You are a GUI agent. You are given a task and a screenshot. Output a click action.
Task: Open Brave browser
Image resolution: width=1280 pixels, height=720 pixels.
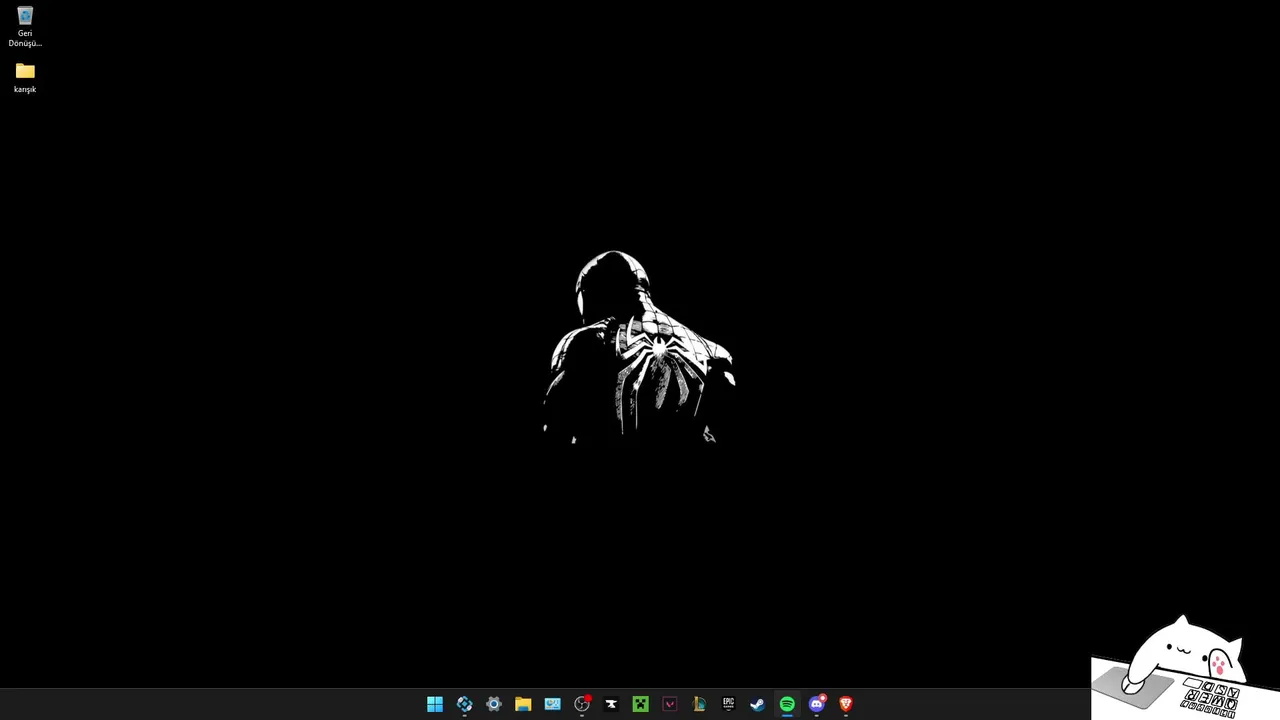[846, 704]
